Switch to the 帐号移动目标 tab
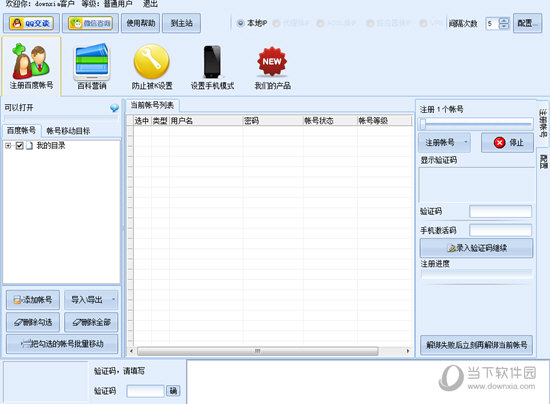Image resolution: width=550 pixels, height=404 pixels. (68, 131)
